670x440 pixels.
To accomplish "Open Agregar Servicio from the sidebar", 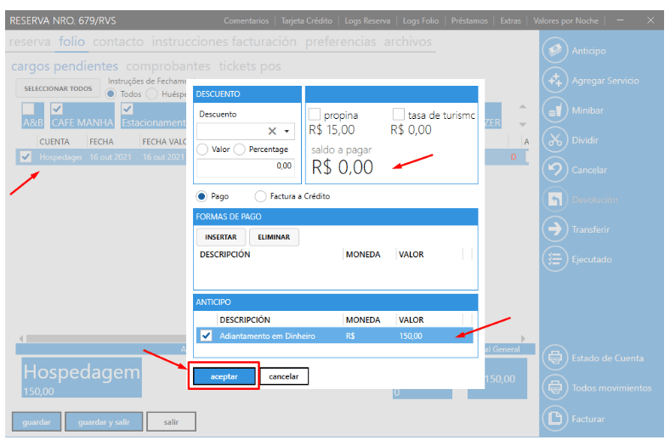I will (555, 80).
